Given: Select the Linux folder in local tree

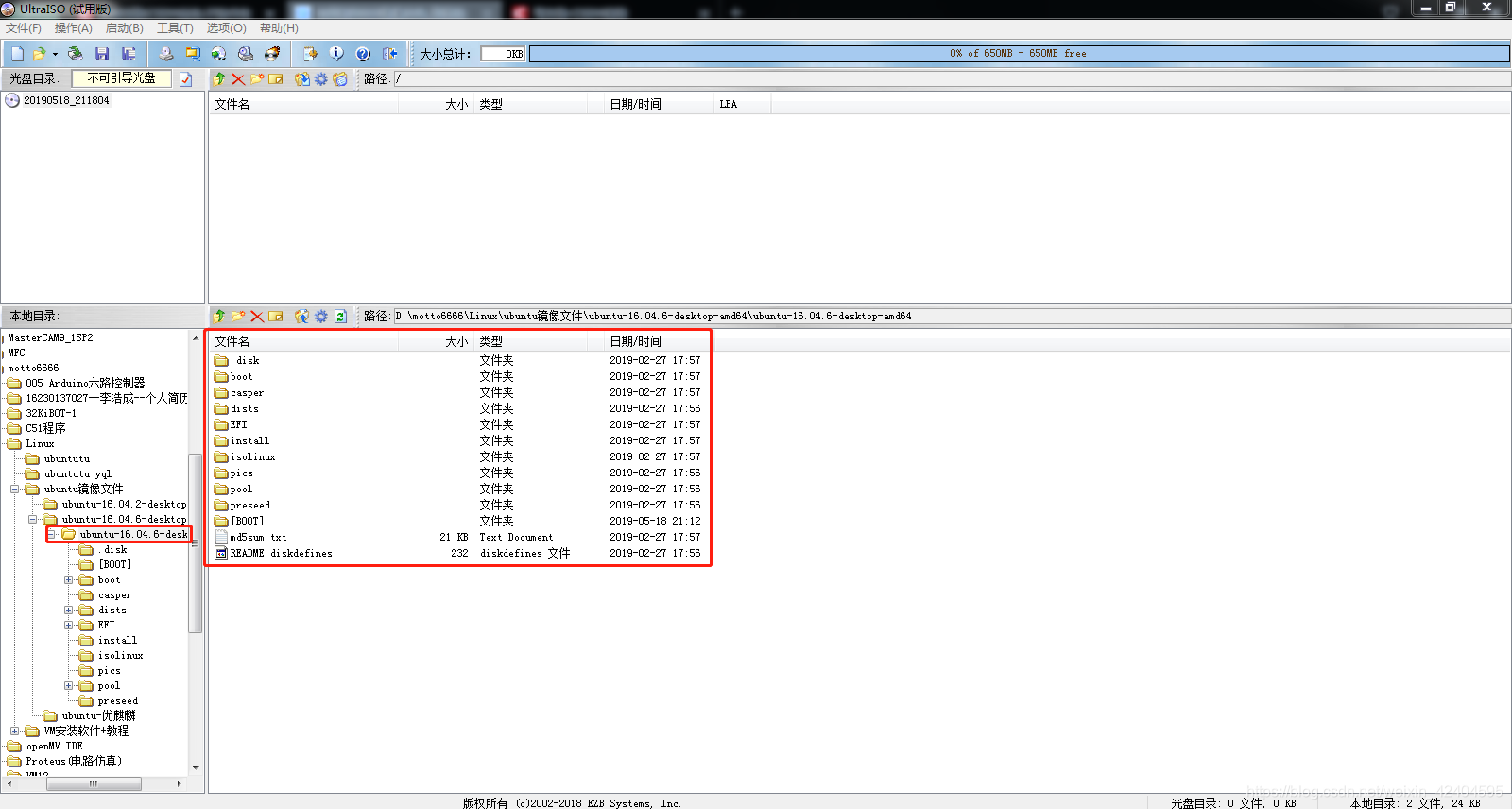Looking at the screenshot, I should (40, 444).
